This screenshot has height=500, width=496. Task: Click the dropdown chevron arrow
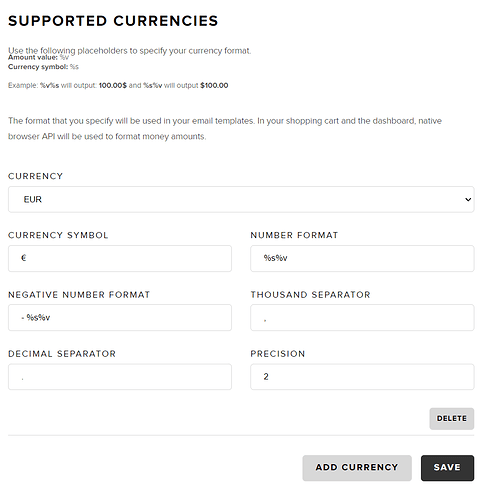(x=468, y=199)
